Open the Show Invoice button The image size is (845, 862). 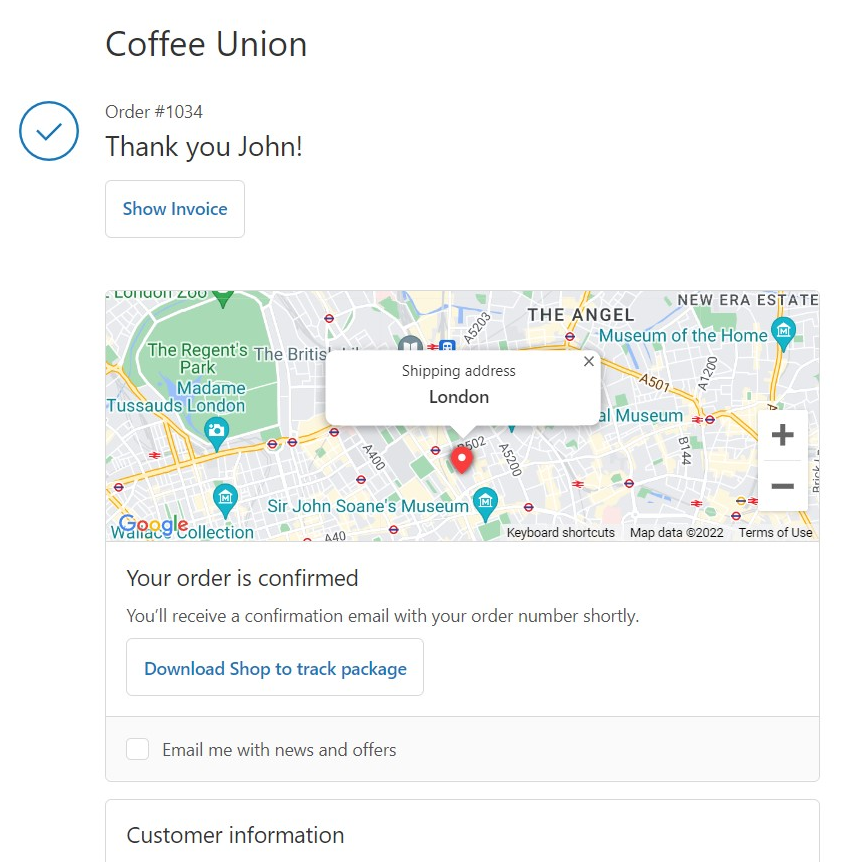click(x=175, y=209)
